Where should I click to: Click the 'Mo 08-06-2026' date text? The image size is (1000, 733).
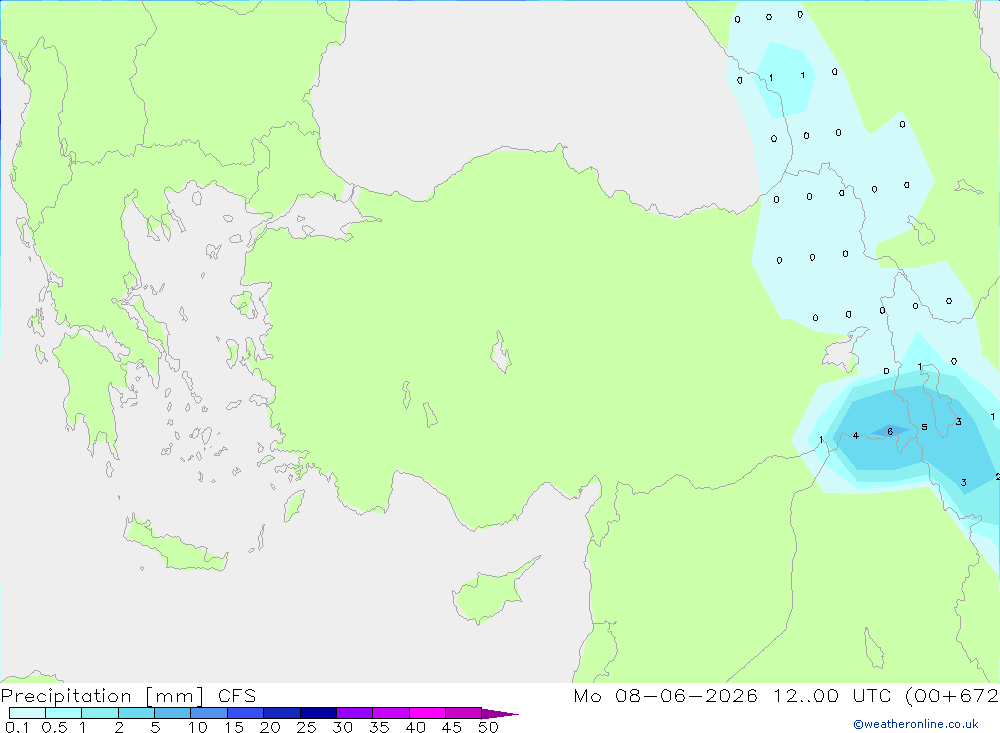[x=665, y=696]
